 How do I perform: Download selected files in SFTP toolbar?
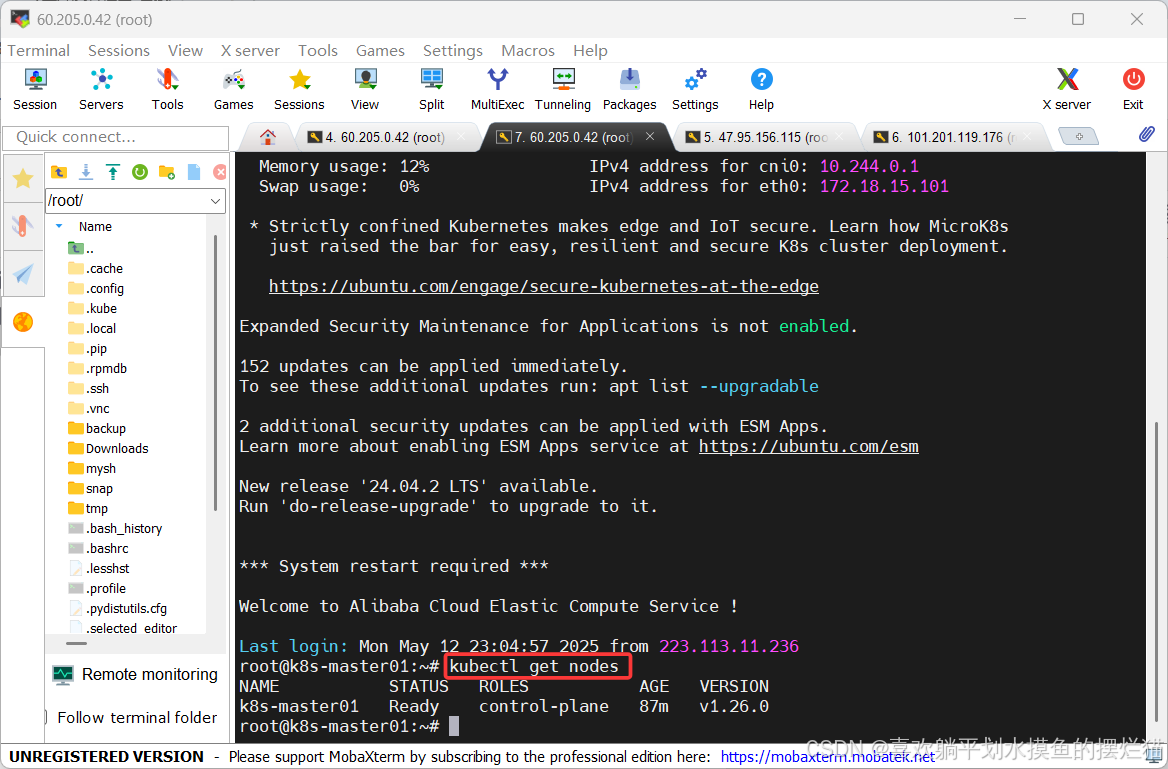coord(86,172)
